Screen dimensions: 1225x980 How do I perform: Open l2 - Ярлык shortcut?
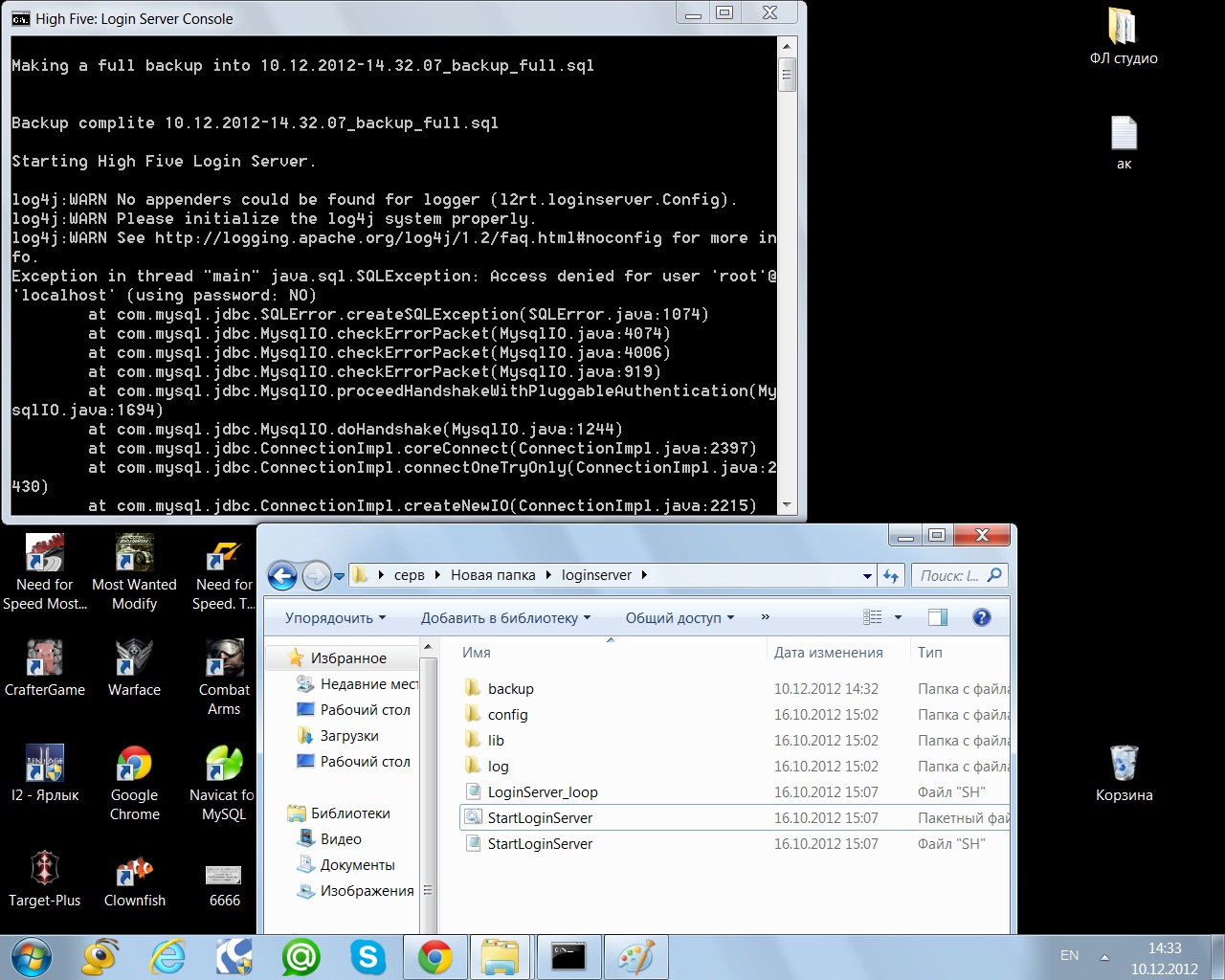pos(44,772)
